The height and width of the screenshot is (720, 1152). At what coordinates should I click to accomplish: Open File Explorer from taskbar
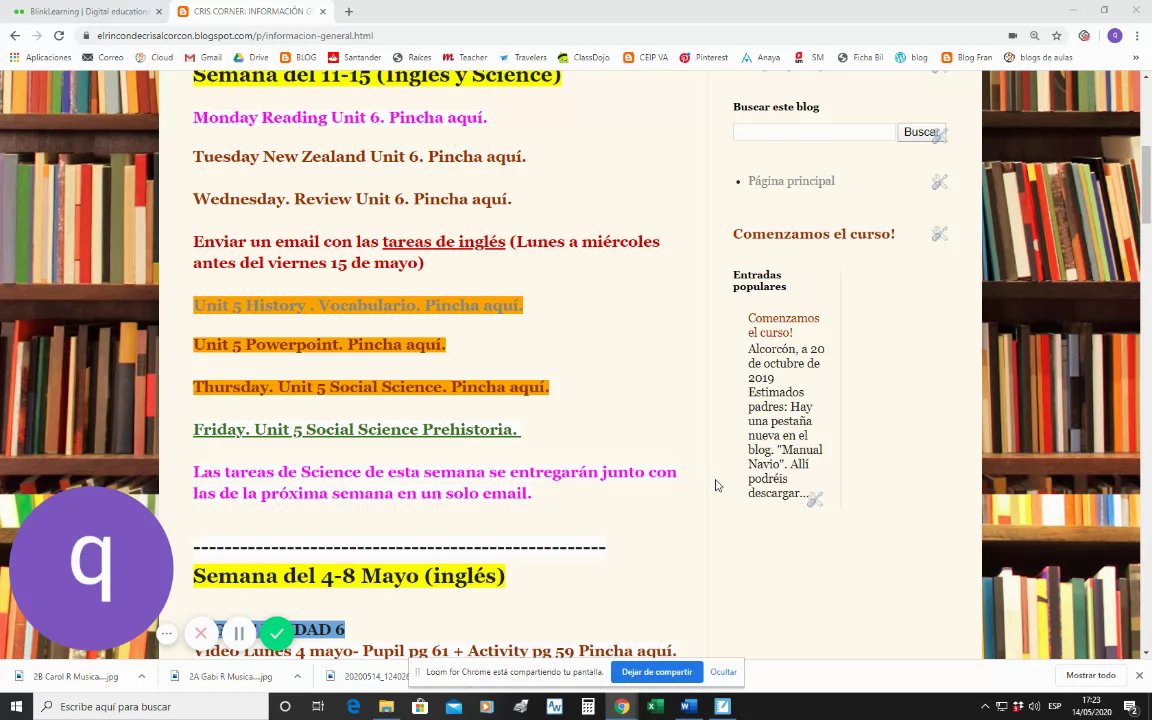pos(386,706)
